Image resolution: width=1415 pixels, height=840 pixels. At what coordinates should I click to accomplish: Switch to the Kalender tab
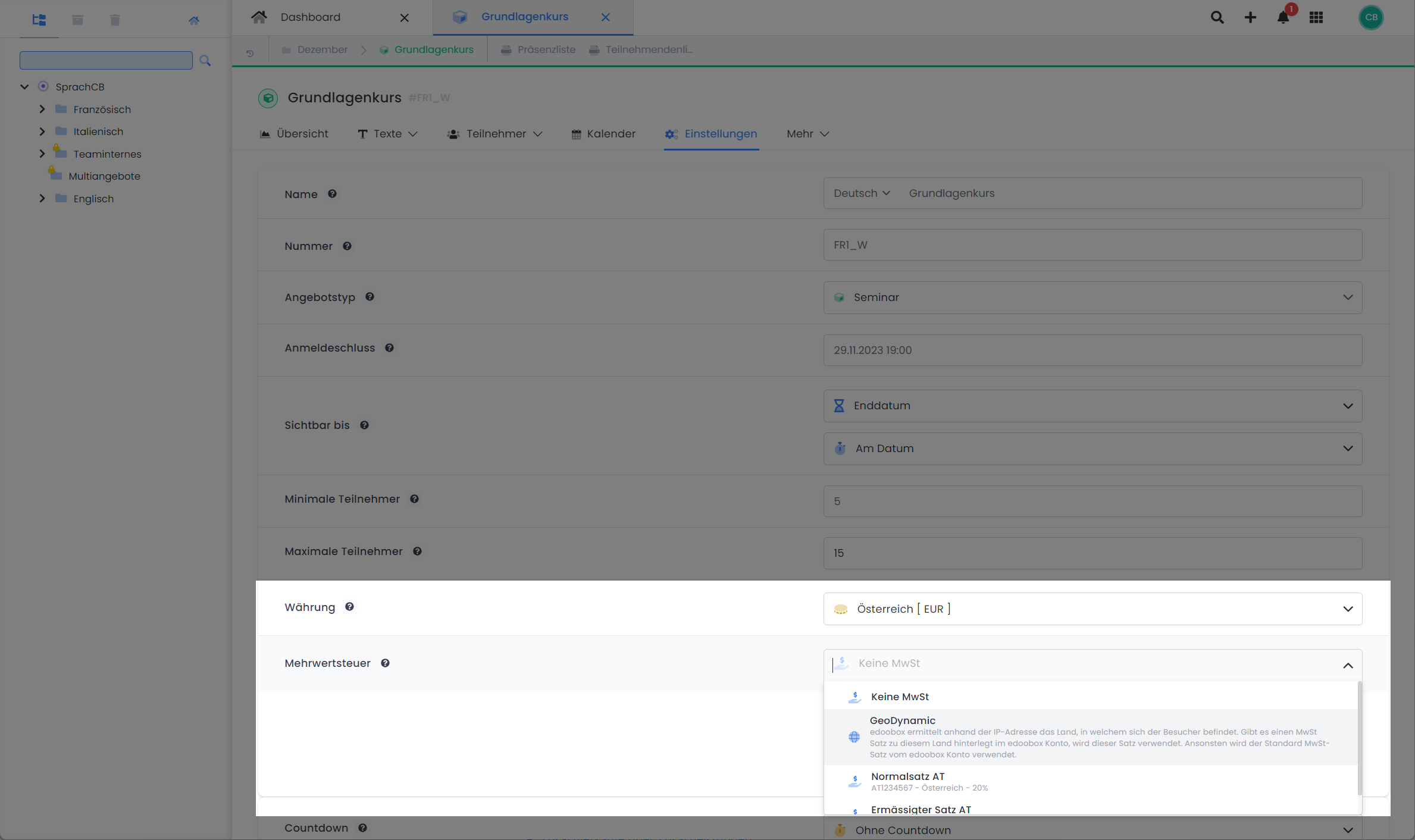603,134
